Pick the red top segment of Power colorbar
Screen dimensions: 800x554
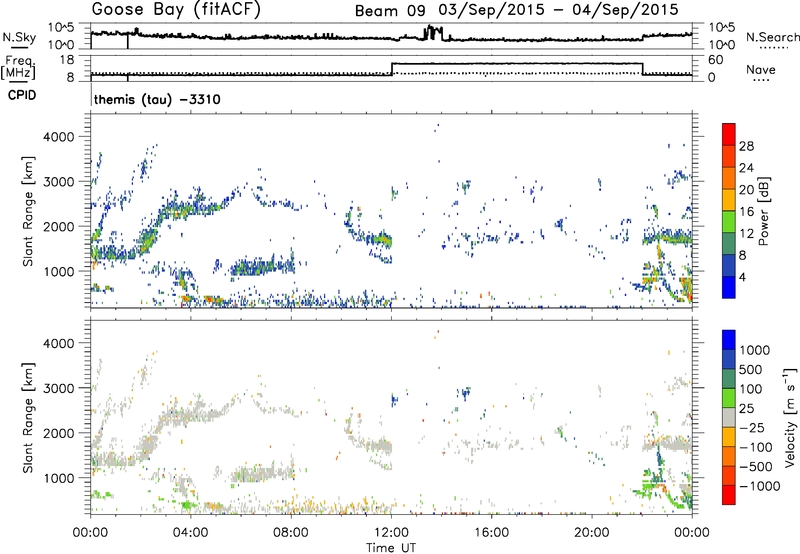click(729, 134)
